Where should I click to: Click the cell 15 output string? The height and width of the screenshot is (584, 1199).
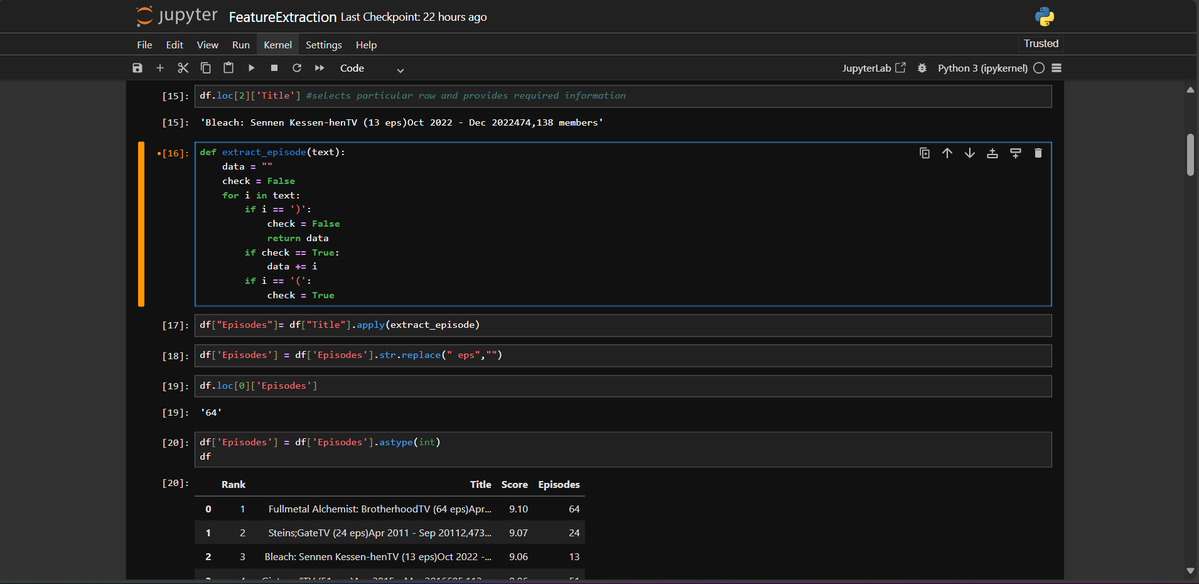point(401,122)
